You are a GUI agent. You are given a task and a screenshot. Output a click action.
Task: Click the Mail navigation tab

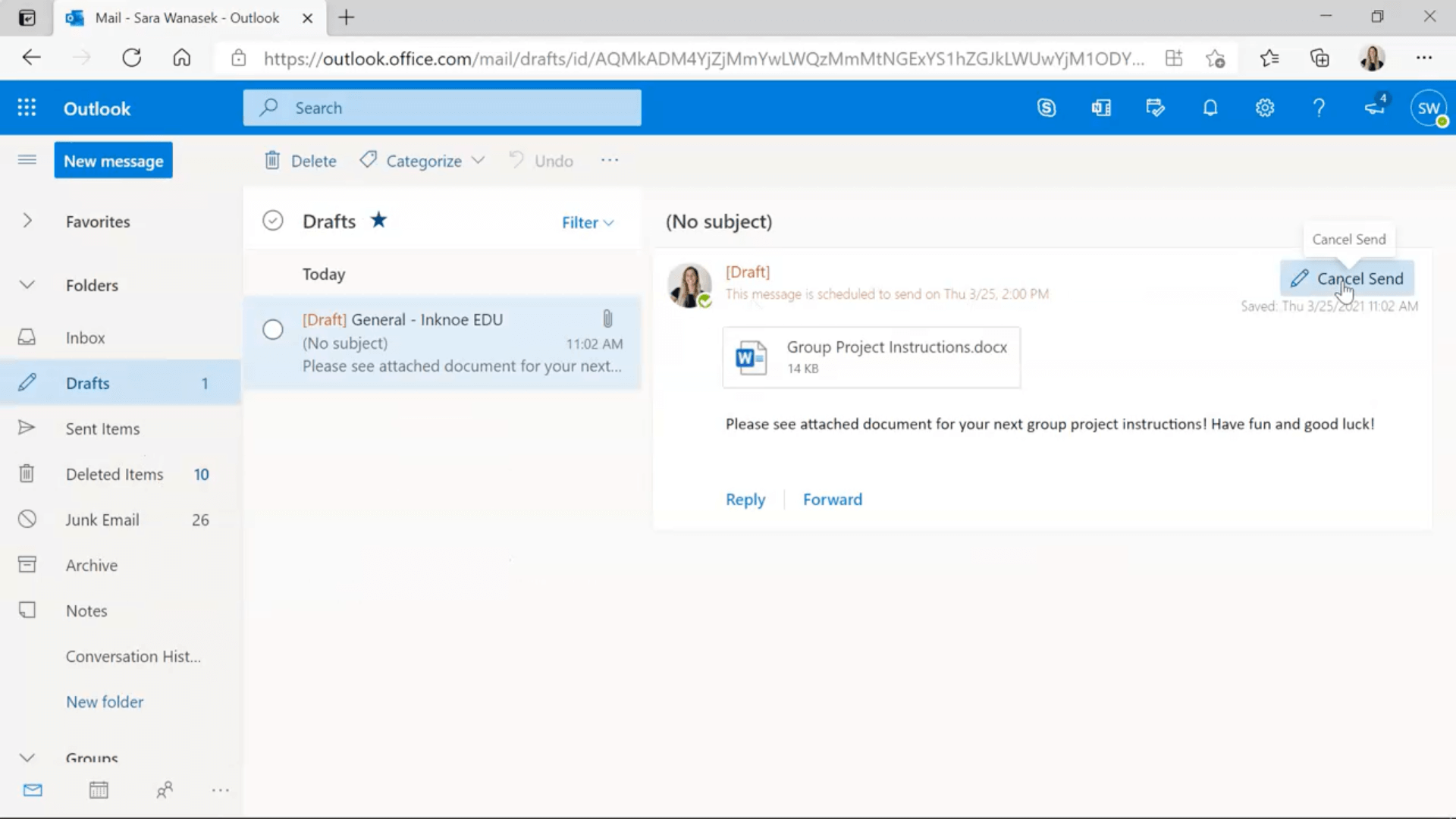coord(32,791)
